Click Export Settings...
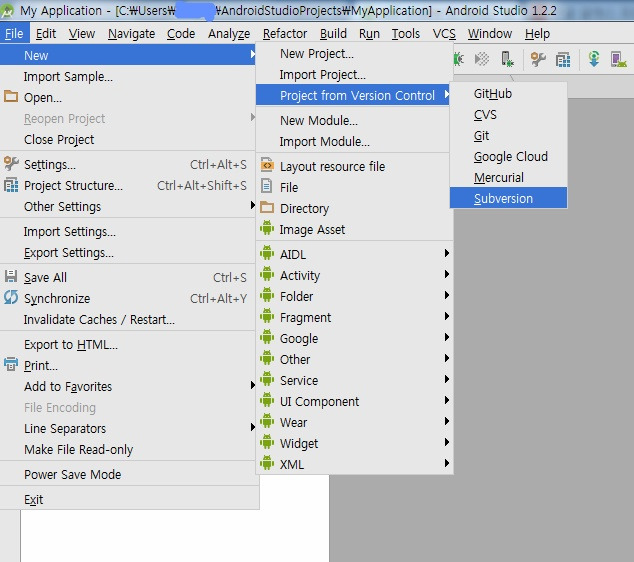Image resolution: width=634 pixels, height=562 pixels. pos(129,253)
